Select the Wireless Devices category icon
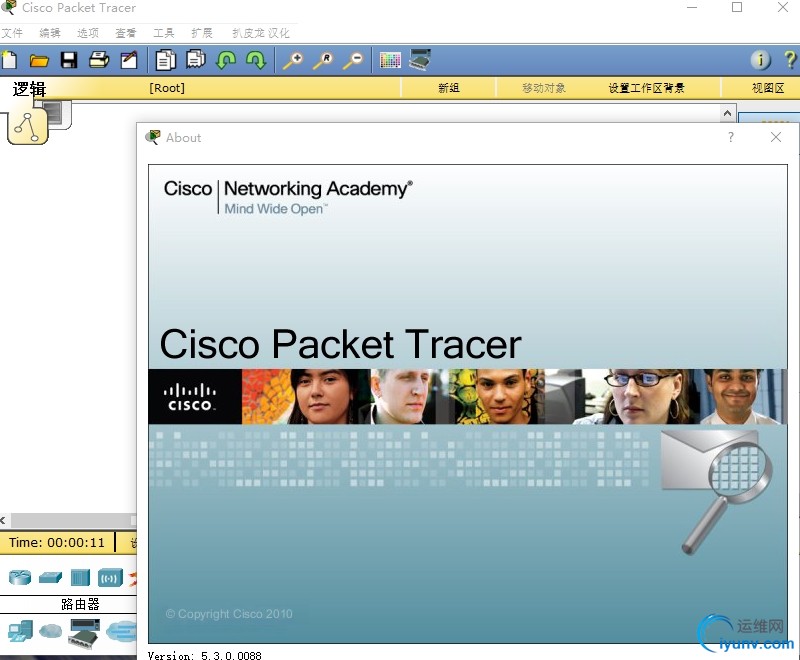800x660 pixels. tap(110, 577)
